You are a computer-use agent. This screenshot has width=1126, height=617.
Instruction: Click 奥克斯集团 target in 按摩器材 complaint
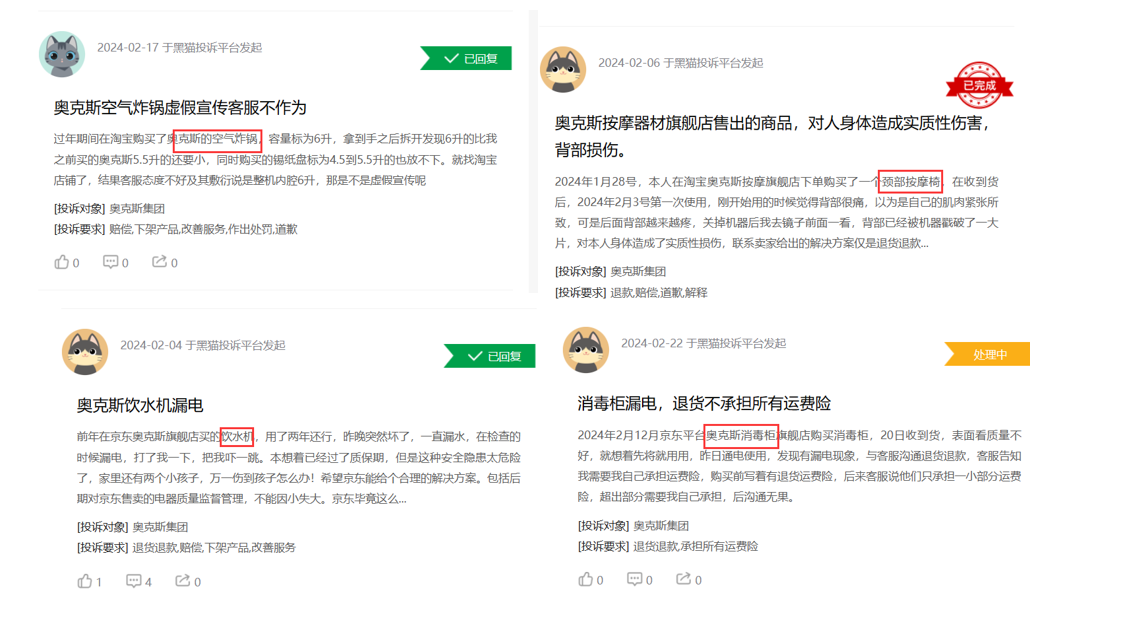[638, 272]
